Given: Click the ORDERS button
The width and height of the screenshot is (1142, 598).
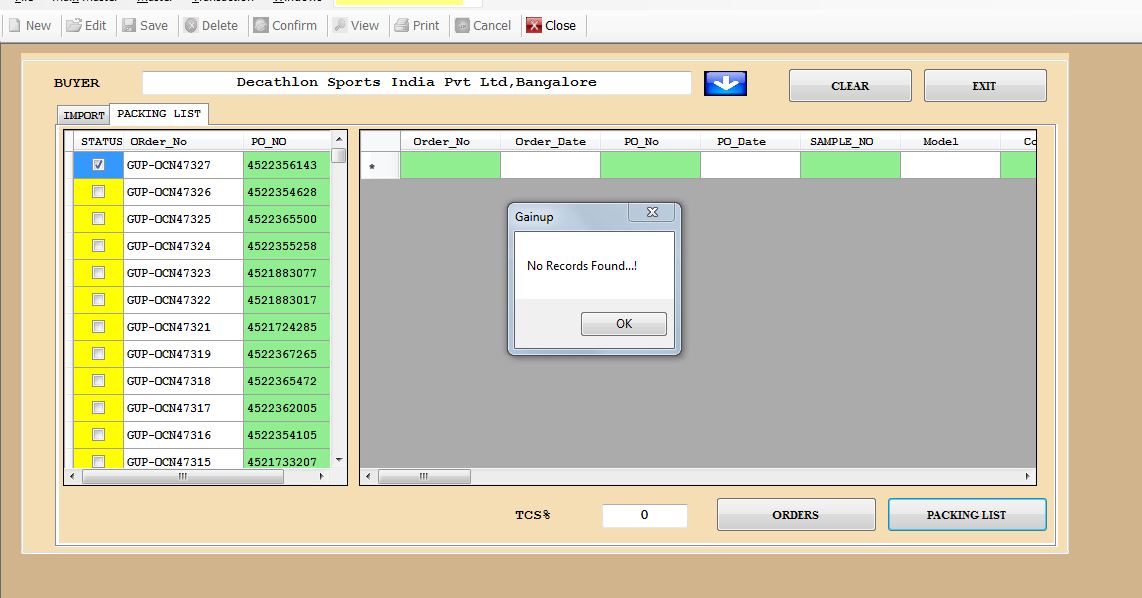Looking at the screenshot, I should coord(795,515).
